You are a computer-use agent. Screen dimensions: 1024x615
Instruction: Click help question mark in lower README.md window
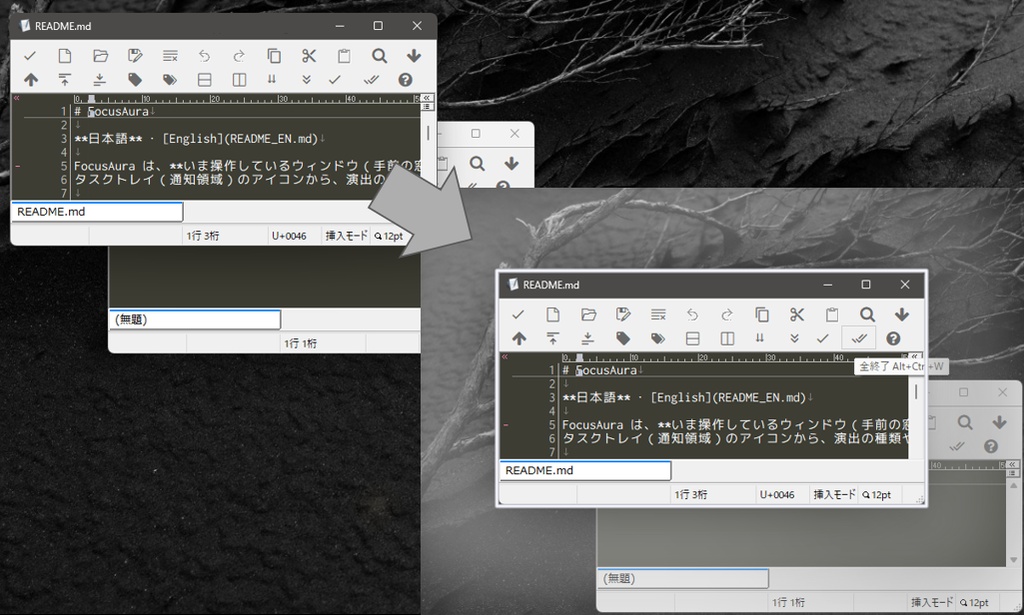click(x=893, y=338)
